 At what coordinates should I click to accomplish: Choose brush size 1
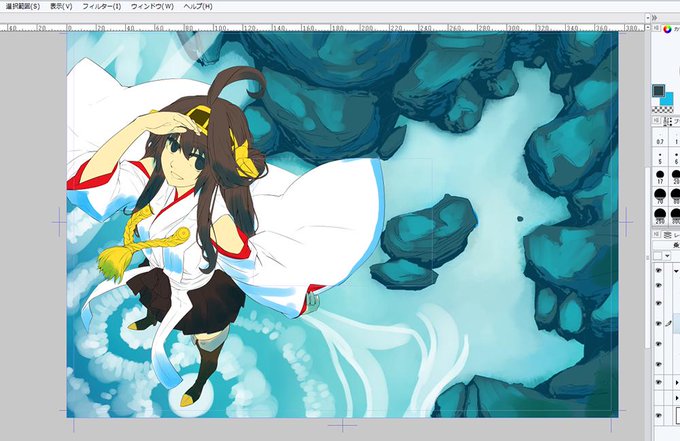[x=675, y=139]
